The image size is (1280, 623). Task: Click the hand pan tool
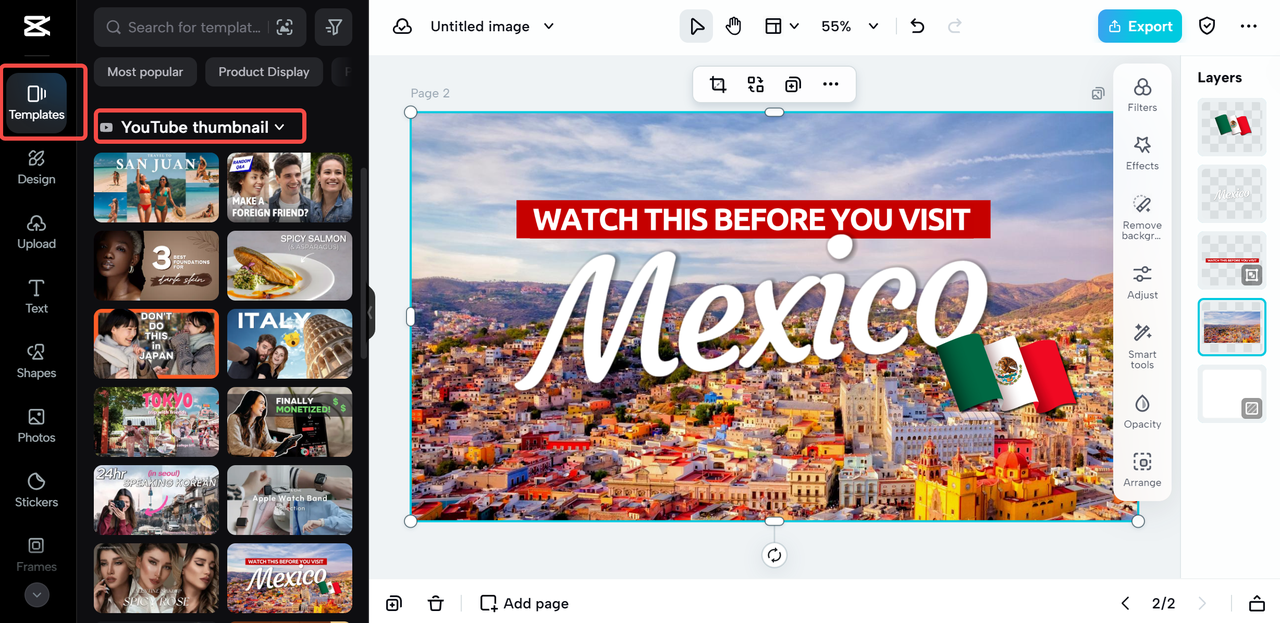(734, 27)
